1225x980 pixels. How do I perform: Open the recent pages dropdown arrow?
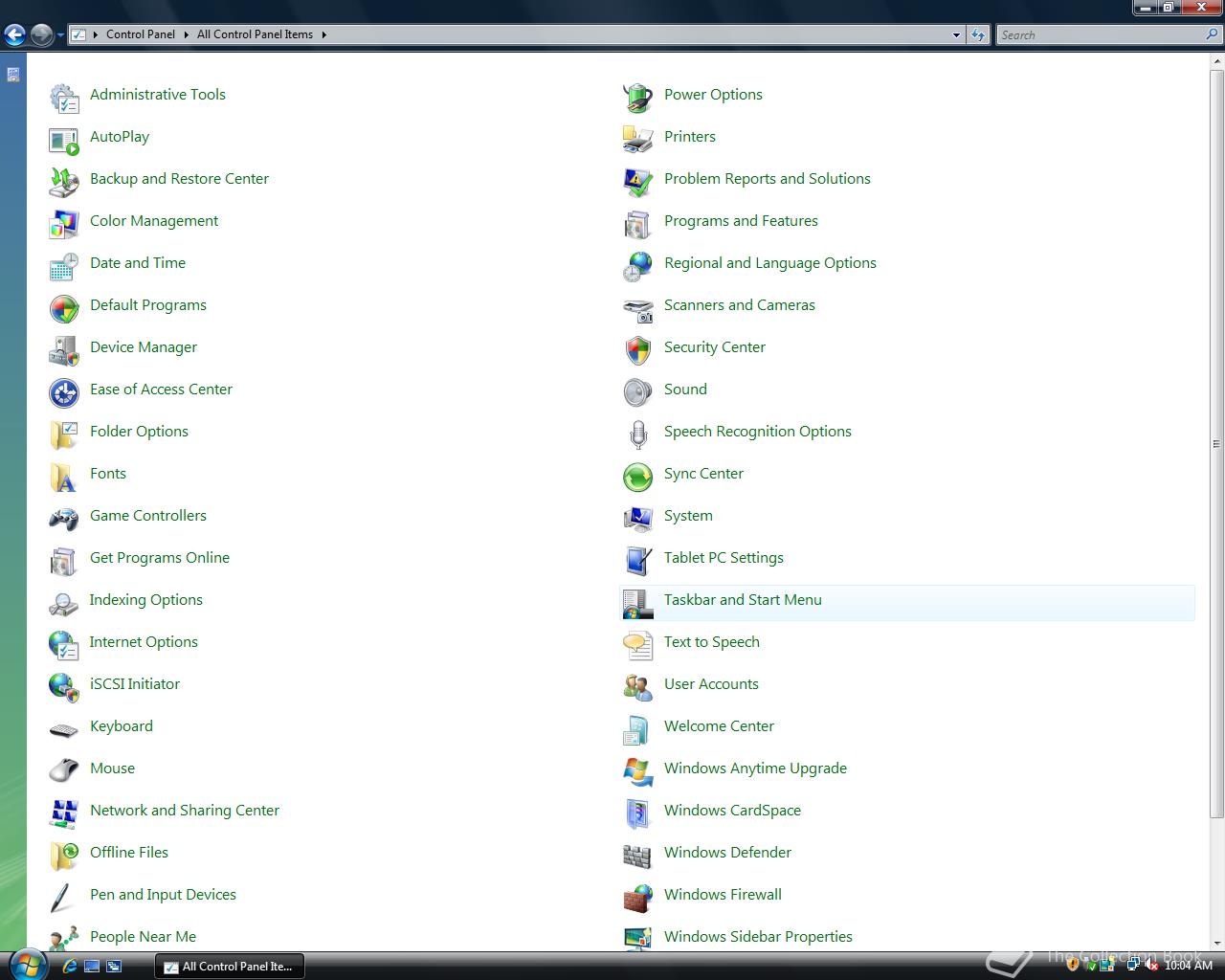tap(60, 35)
